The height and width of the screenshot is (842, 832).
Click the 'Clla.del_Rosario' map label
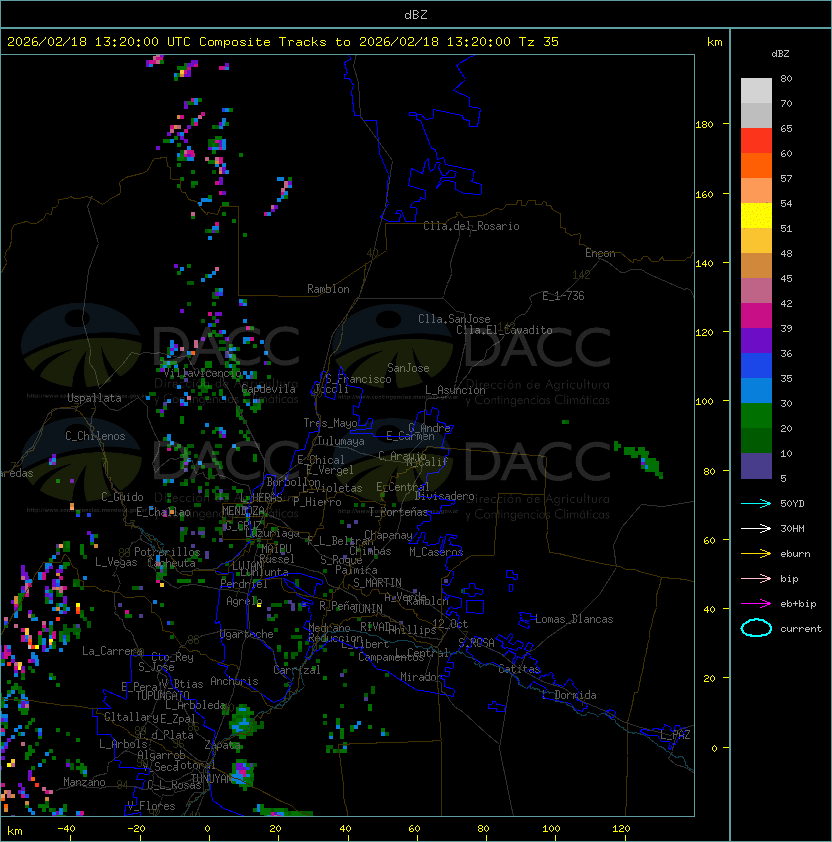(x=471, y=226)
